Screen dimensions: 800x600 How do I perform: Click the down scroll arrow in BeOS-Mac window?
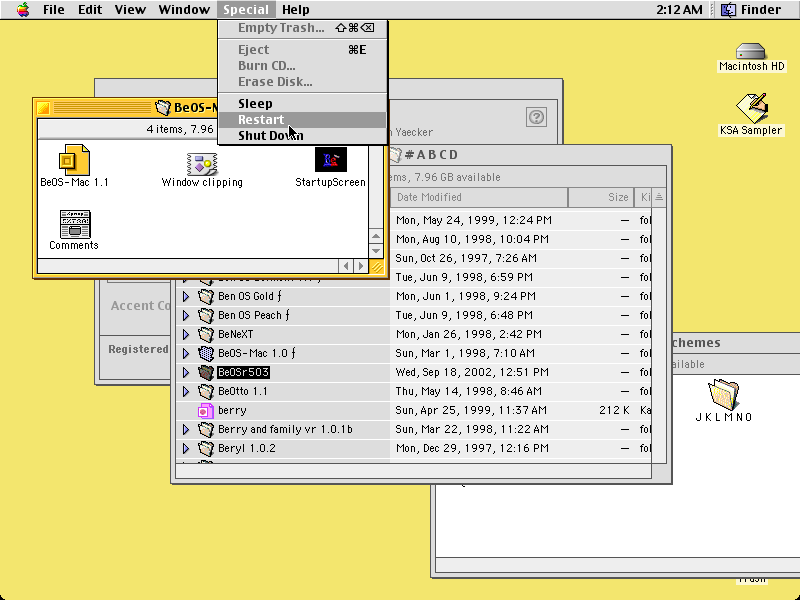[376, 251]
